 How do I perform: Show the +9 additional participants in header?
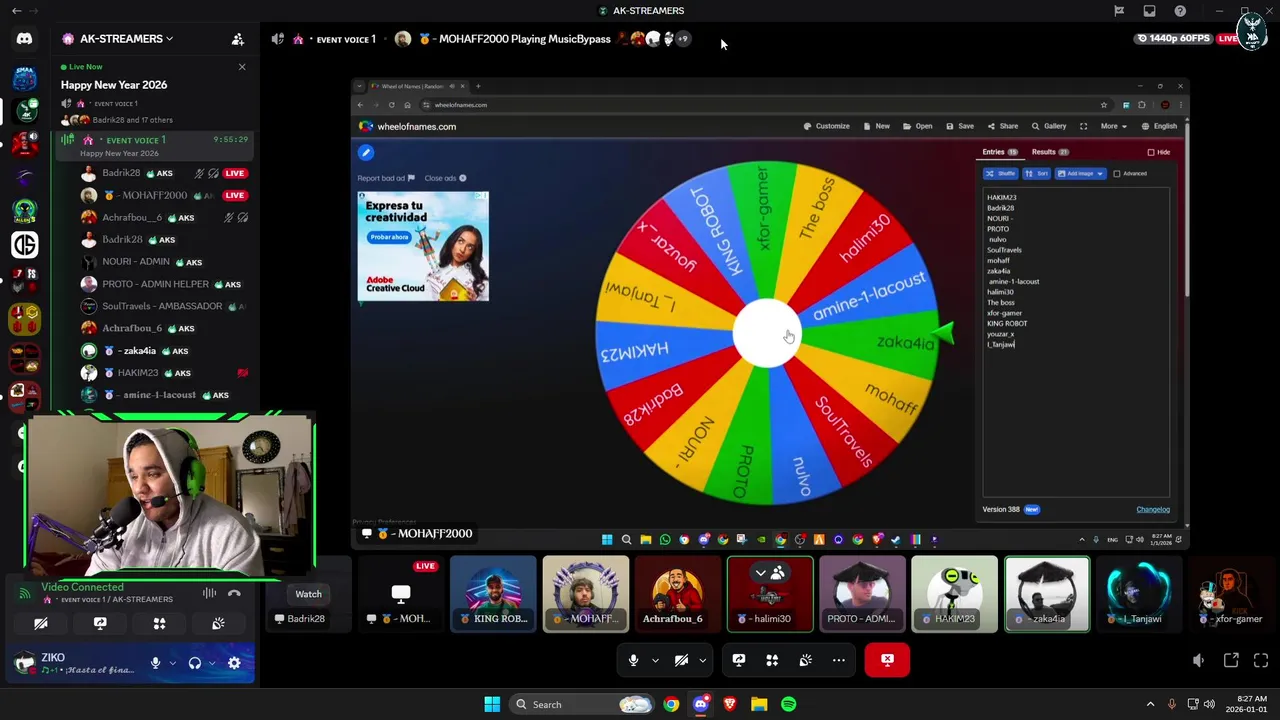click(x=683, y=39)
